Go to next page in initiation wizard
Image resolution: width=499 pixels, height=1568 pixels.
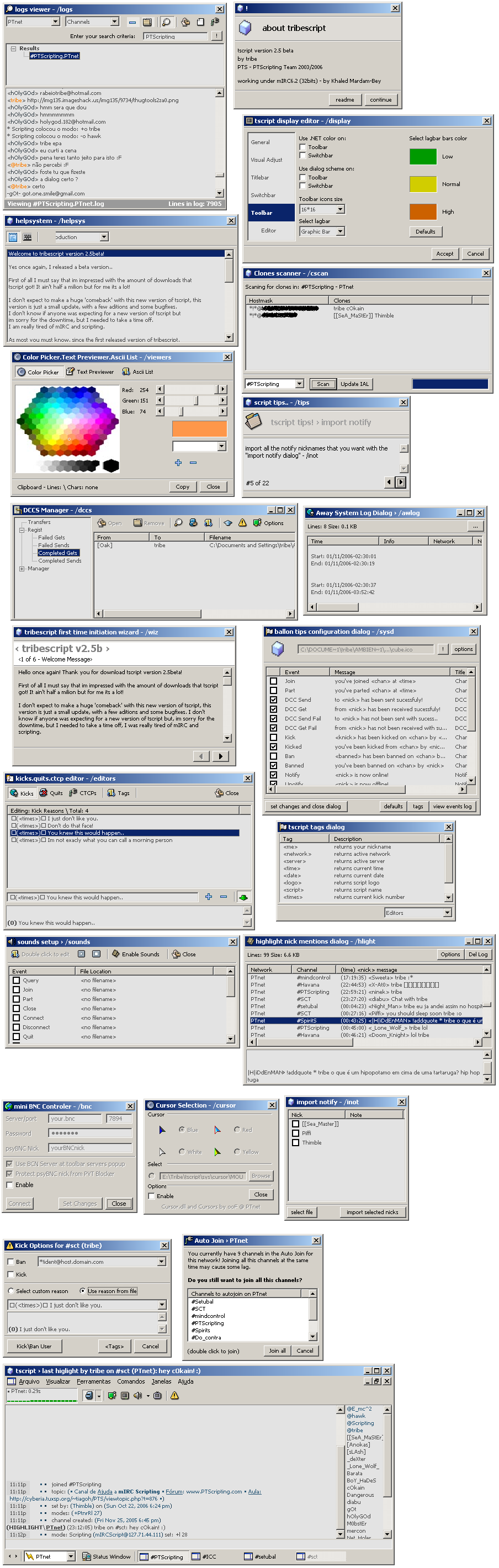tap(220, 755)
